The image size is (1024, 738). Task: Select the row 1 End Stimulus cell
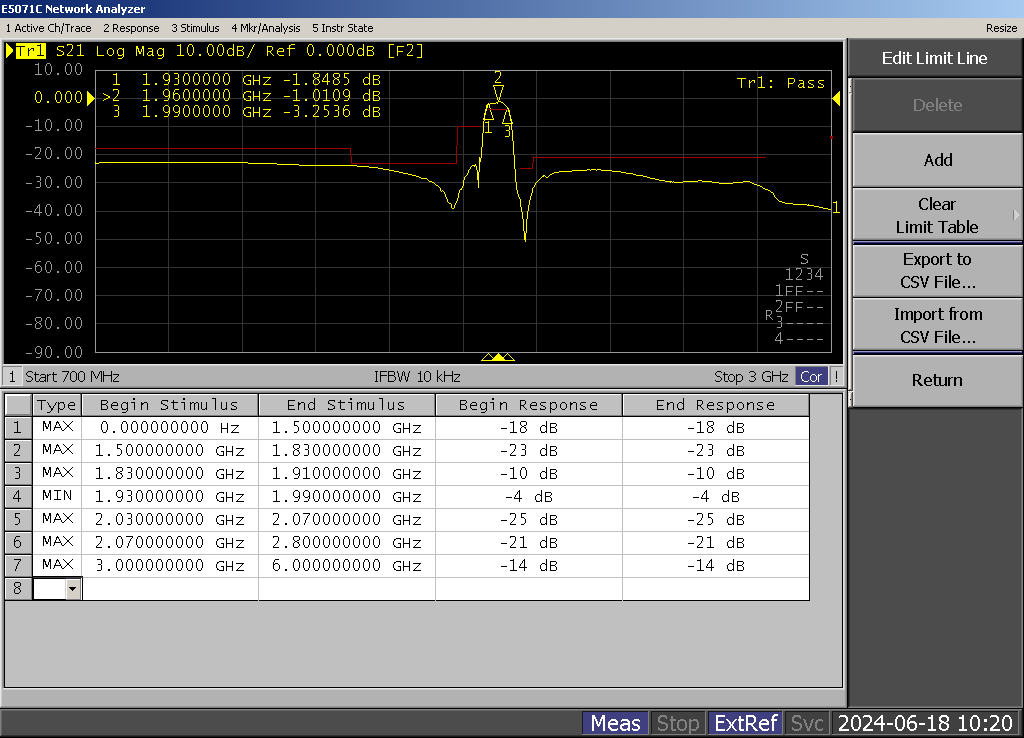(346, 428)
